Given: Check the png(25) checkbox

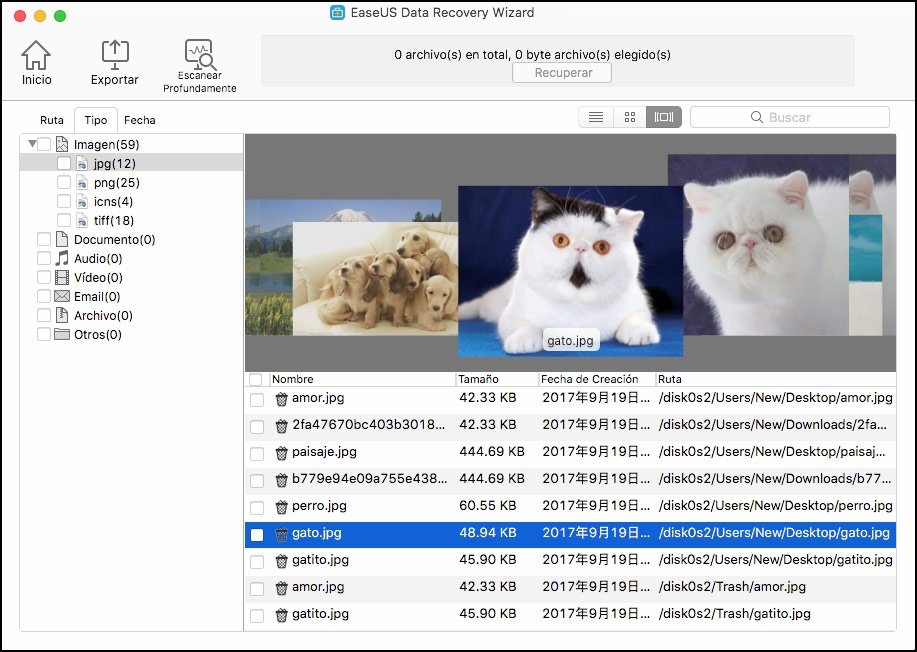Looking at the screenshot, I should [64, 182].
